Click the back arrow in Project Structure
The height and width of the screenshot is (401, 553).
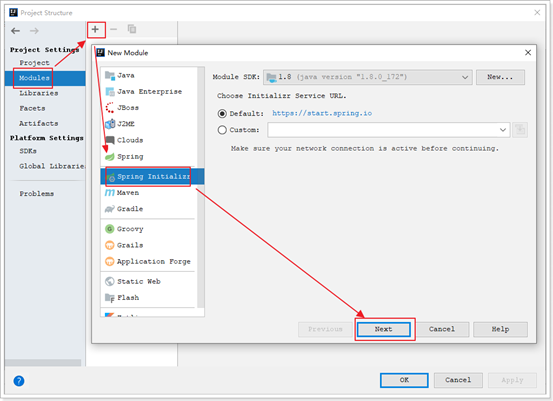[x=16, y=31]
